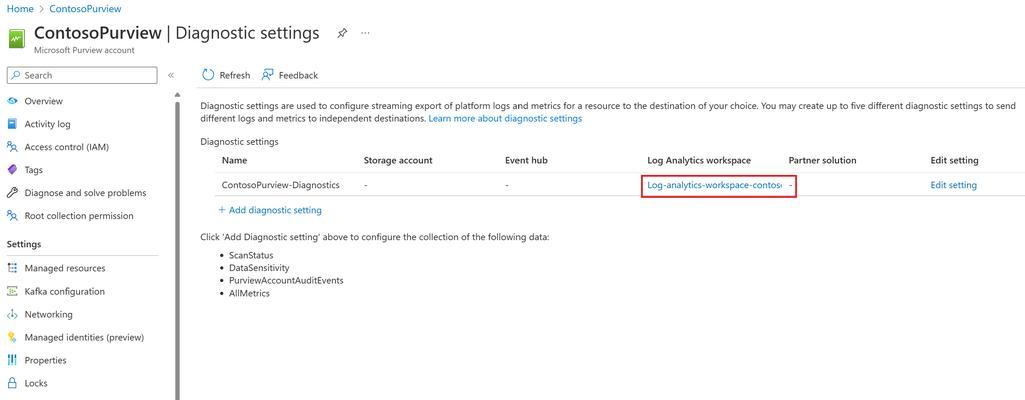The width and height of the screenshot is (1025, 400).
Task: Open the Log-analytics-workspace-contoso link
Action: point(714,185)
